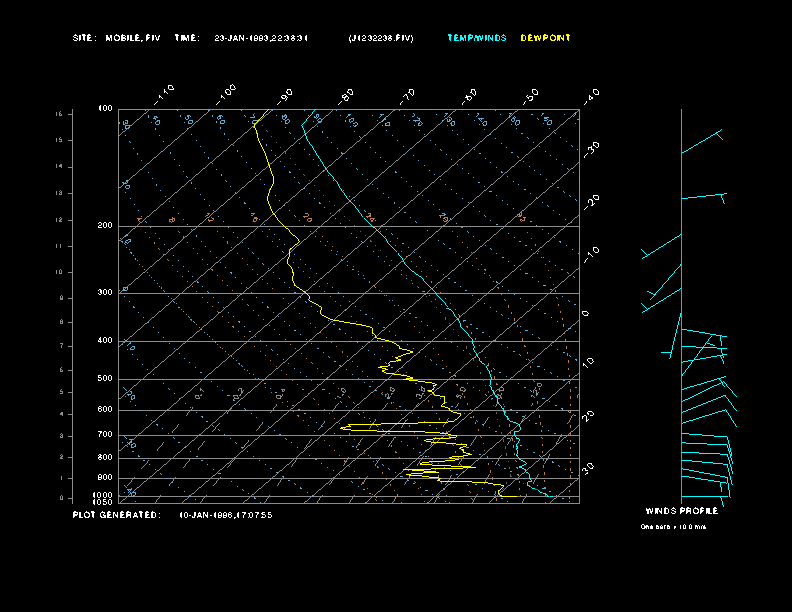Click the 100 pressure level label
The image size is (792, 612).
(x=105, y=109)
